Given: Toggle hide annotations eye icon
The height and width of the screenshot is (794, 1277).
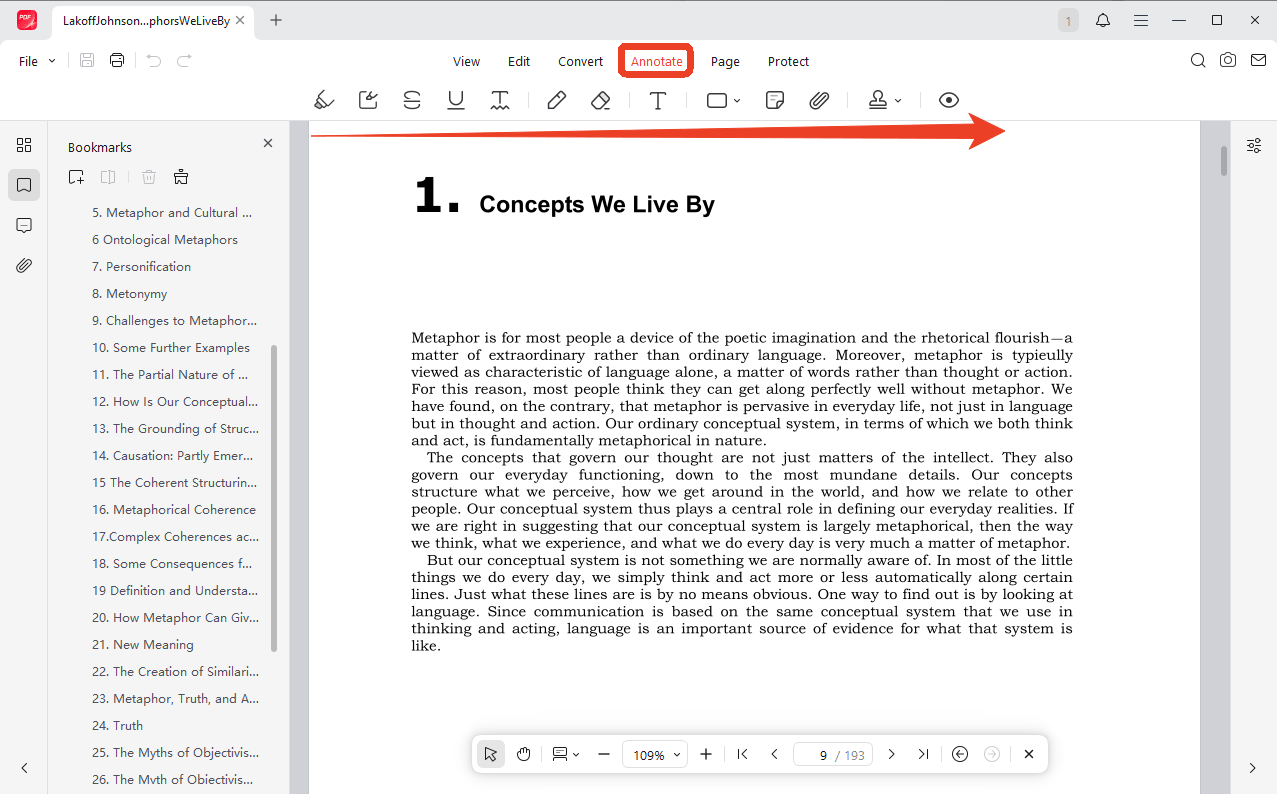Looking at the screenshot, I should click(x=949, y=100).
